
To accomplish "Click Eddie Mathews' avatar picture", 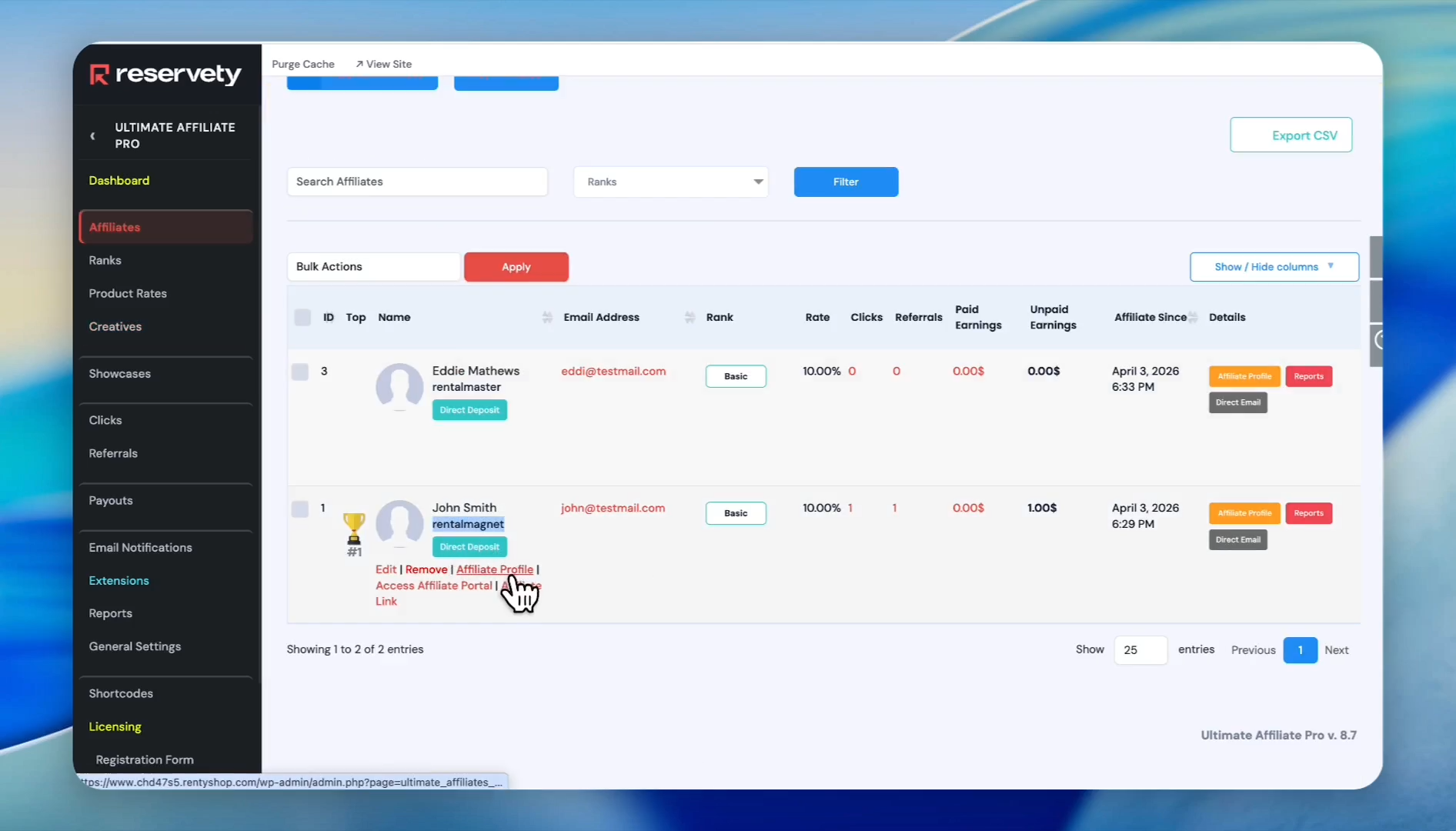I will tap(399, 385).
